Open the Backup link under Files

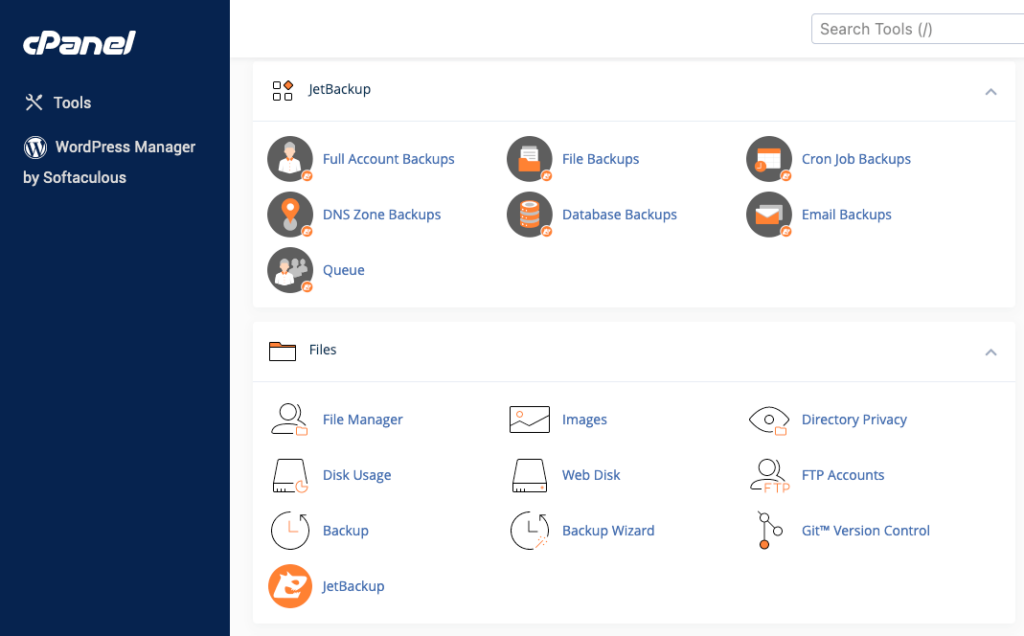pos(345,530)
